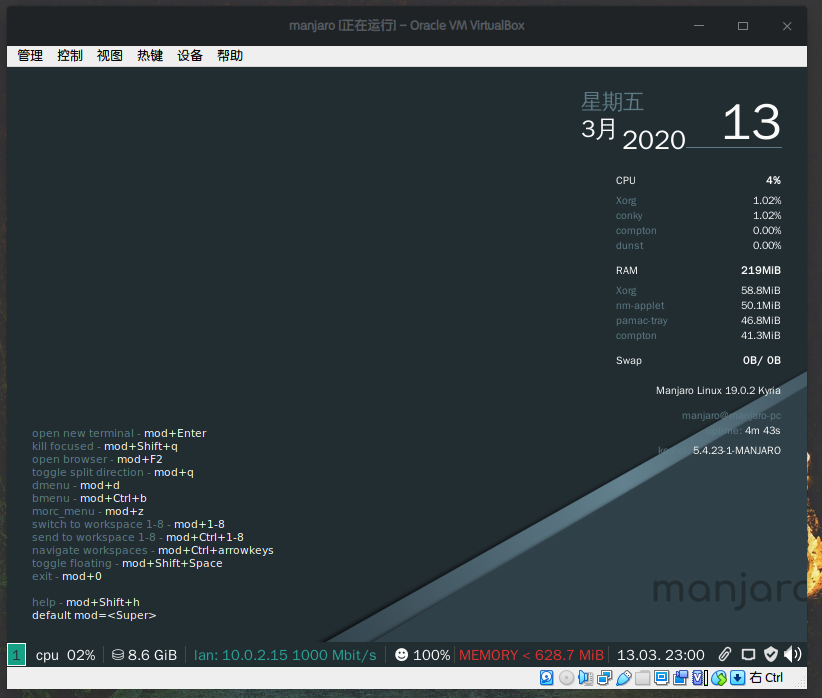Click the large date number 13
822x698 pixels.
(751, 122)
